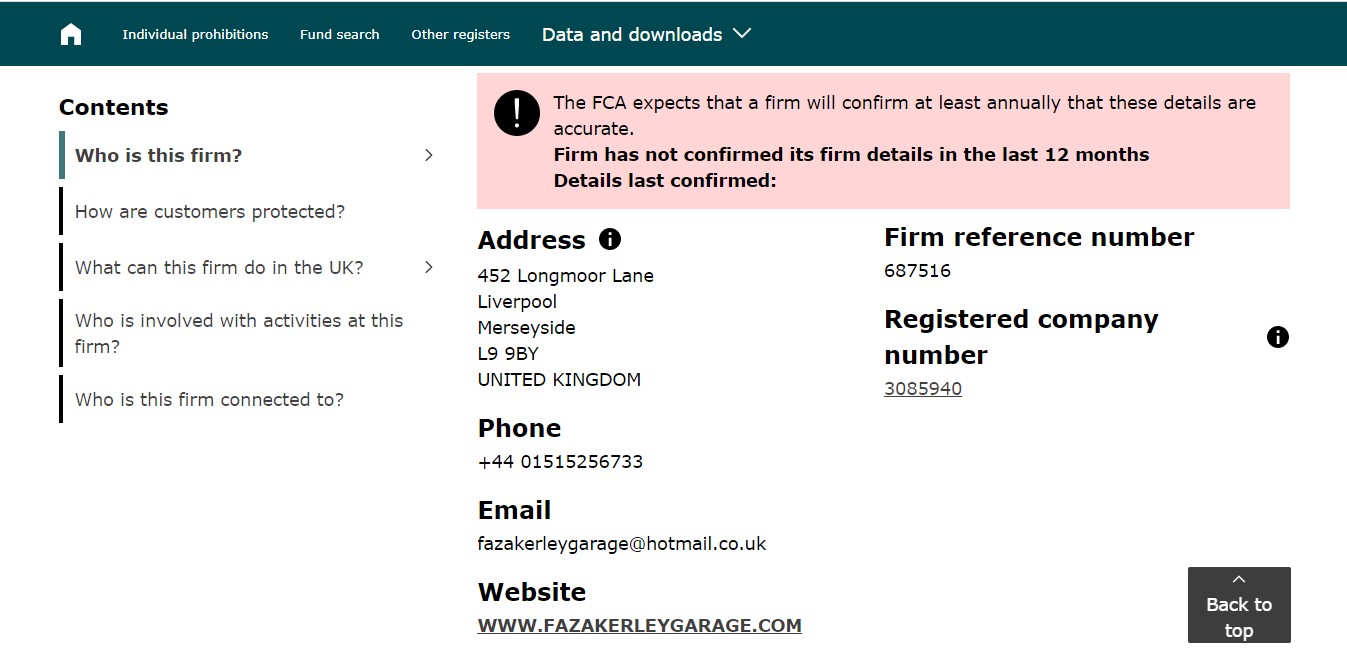This screenshot has height=657, width=1347.
Task: Open info icon next to Address heading
Action: 610,239
